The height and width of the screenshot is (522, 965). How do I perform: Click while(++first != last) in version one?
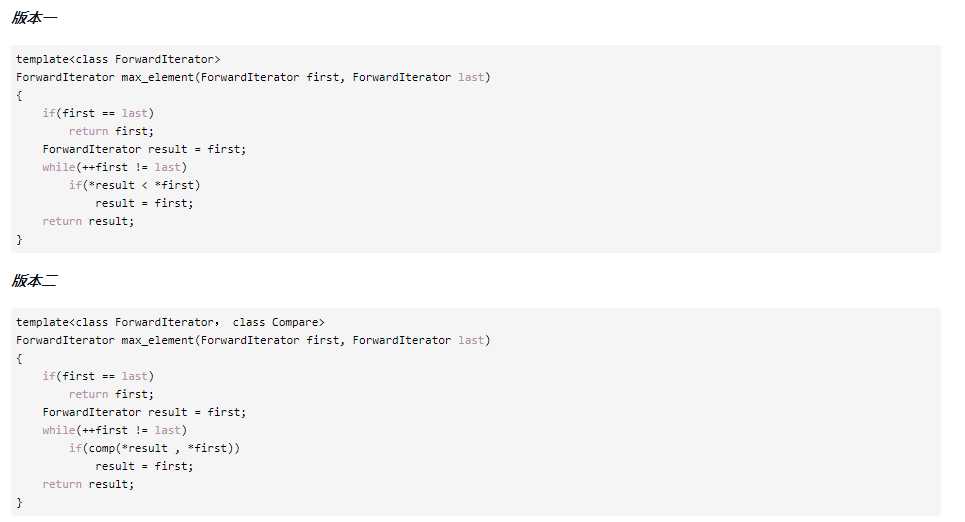(x=114, y=167)
